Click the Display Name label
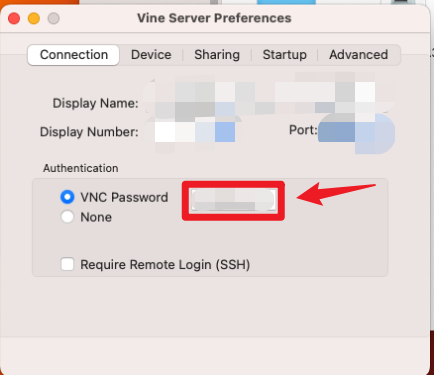The height and width of the screenshot is (375, 434). pos(95,103)
